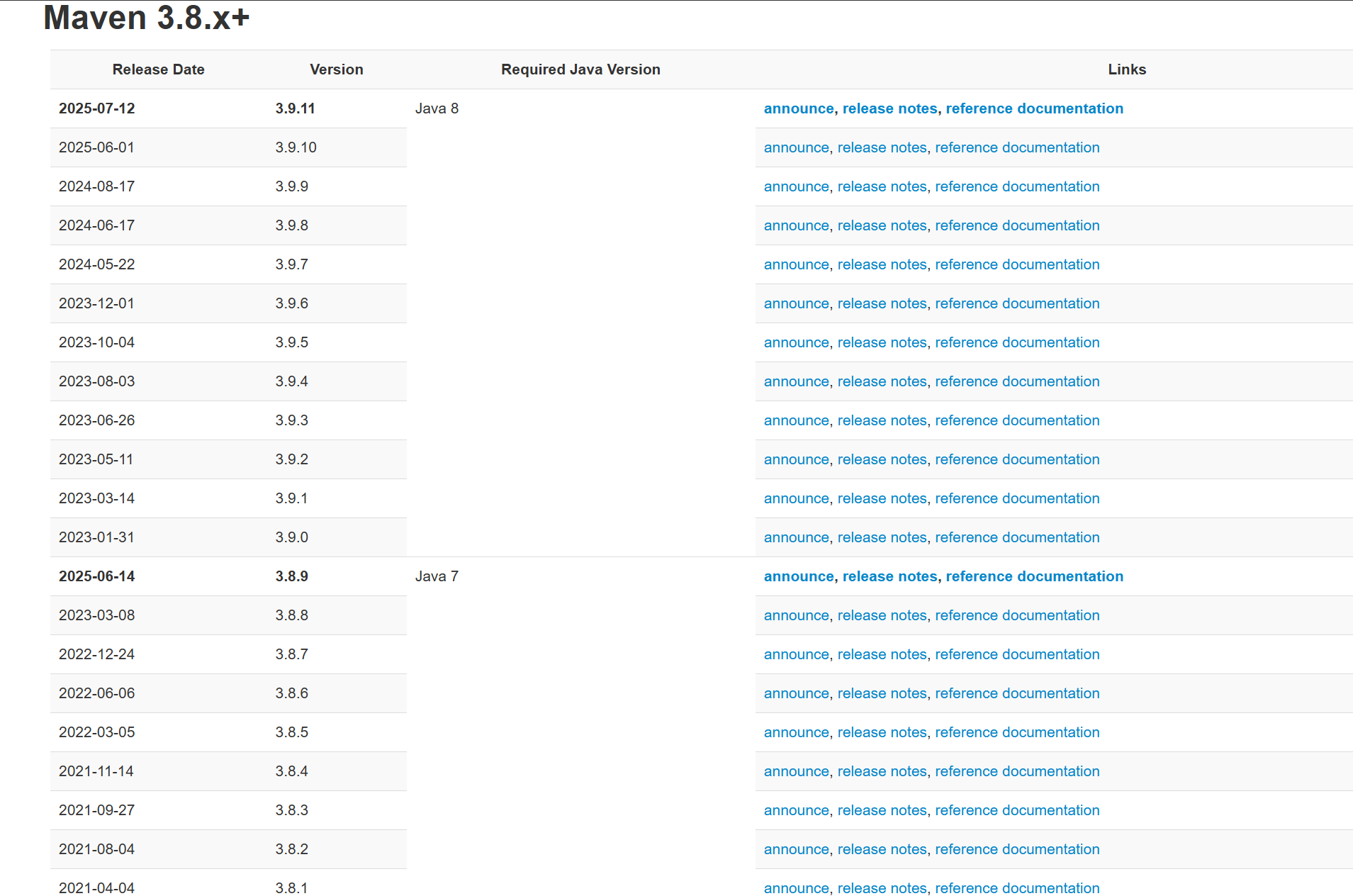Open announce link for 3.8.3

click(797, 810)
